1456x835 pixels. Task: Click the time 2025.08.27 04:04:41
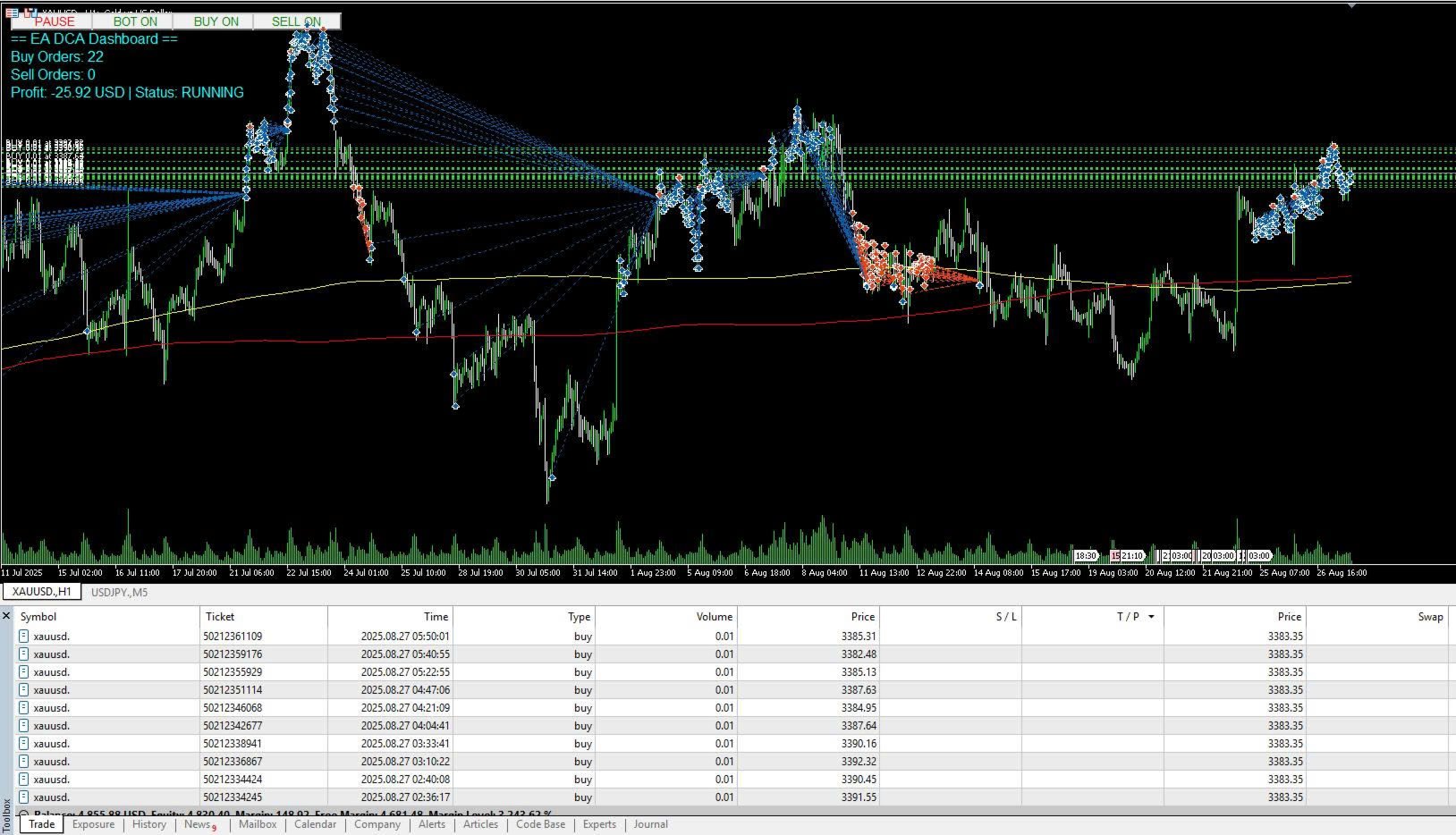(405, 726)
